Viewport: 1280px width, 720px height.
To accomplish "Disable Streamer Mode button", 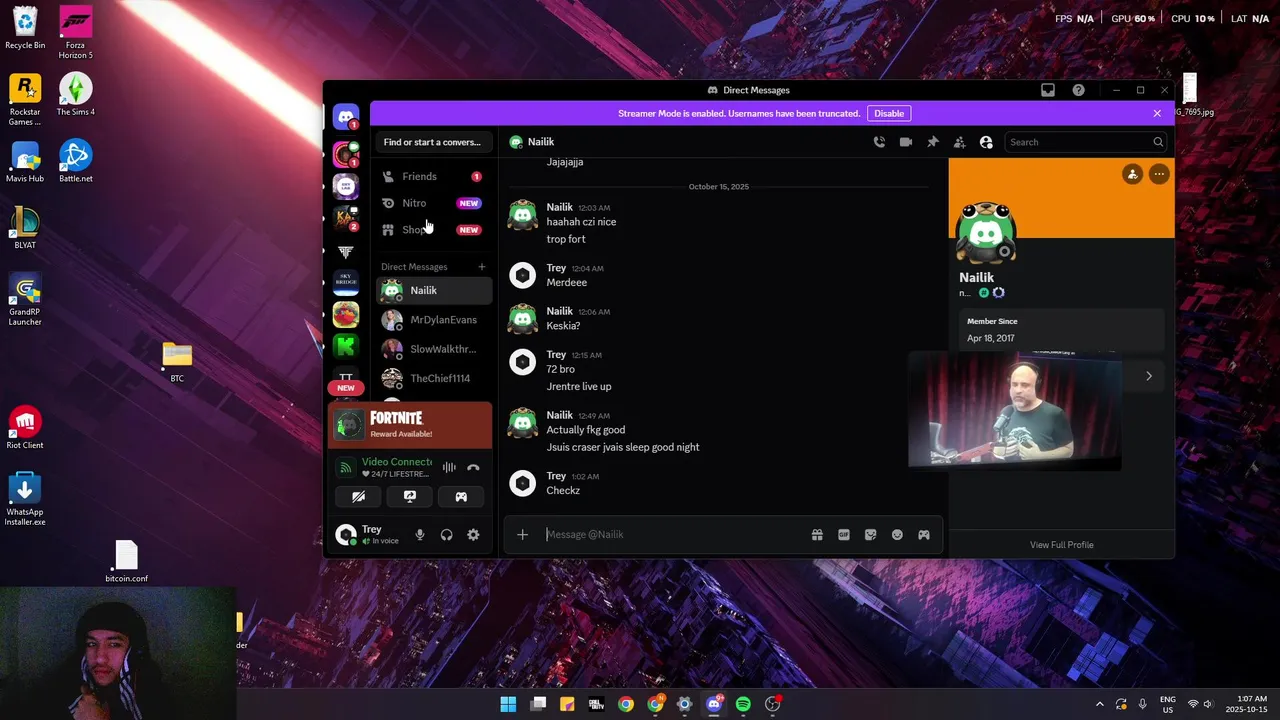I will (x=889, y=113).
